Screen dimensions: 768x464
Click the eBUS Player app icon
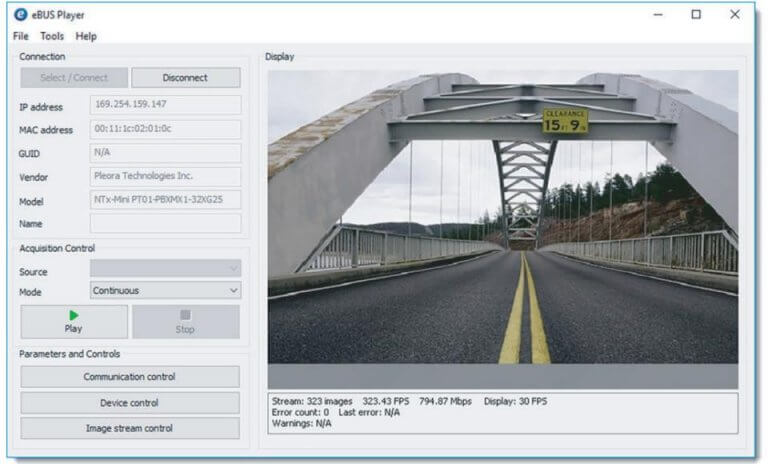click(20, 15)
